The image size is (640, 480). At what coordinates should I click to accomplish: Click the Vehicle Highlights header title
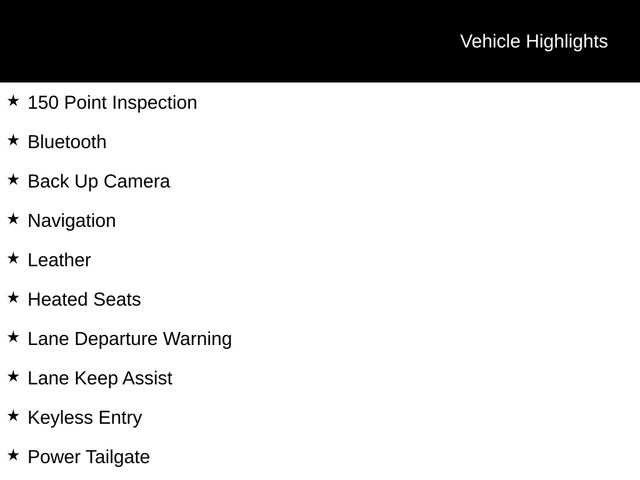coord(533,41)
